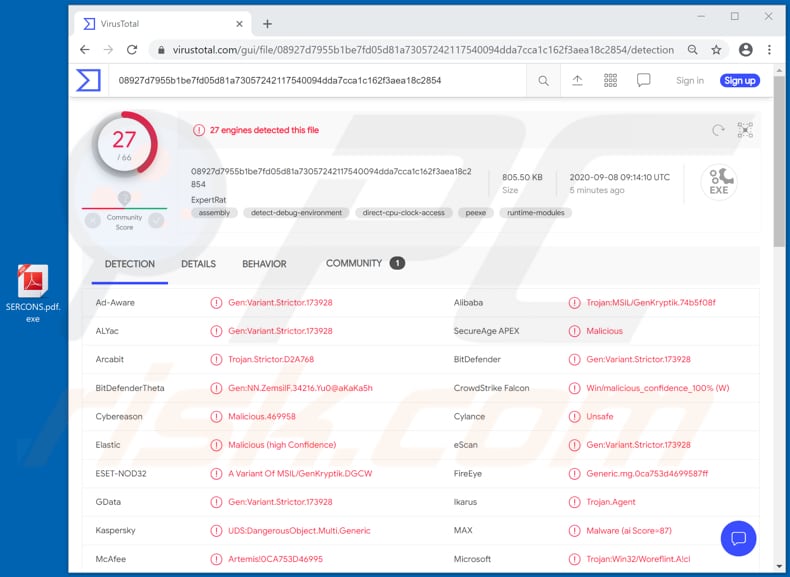Screen dimensions: 790x577
Task: Click the alert icon beside 27 engines detected
Action: pos(199,131)
